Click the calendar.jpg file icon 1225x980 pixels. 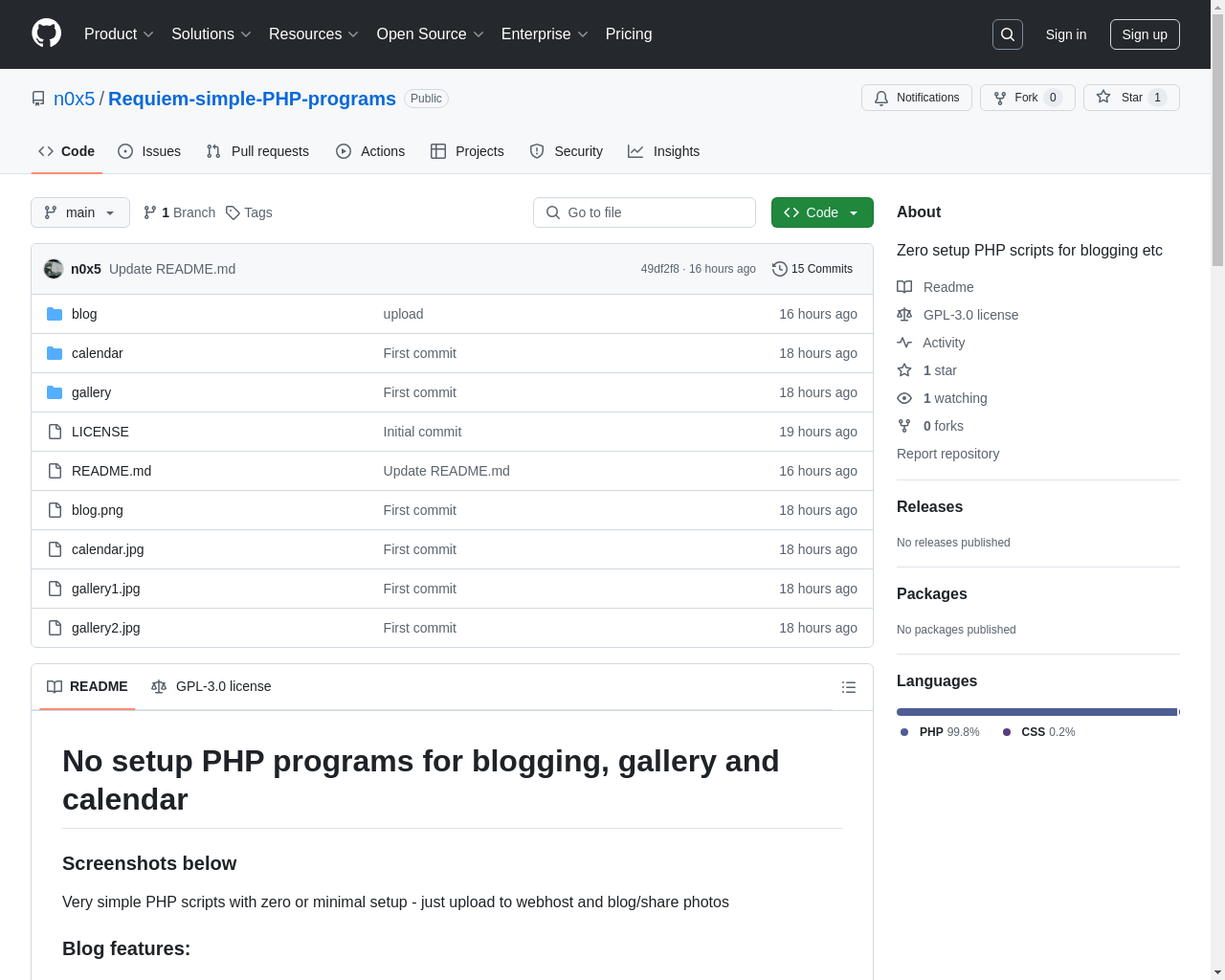tap(55, 549)
